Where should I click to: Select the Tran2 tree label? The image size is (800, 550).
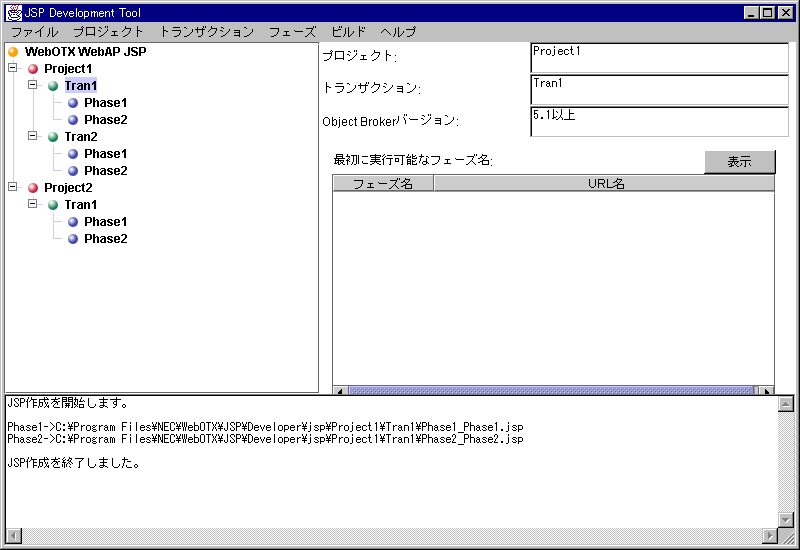(81, 137)
